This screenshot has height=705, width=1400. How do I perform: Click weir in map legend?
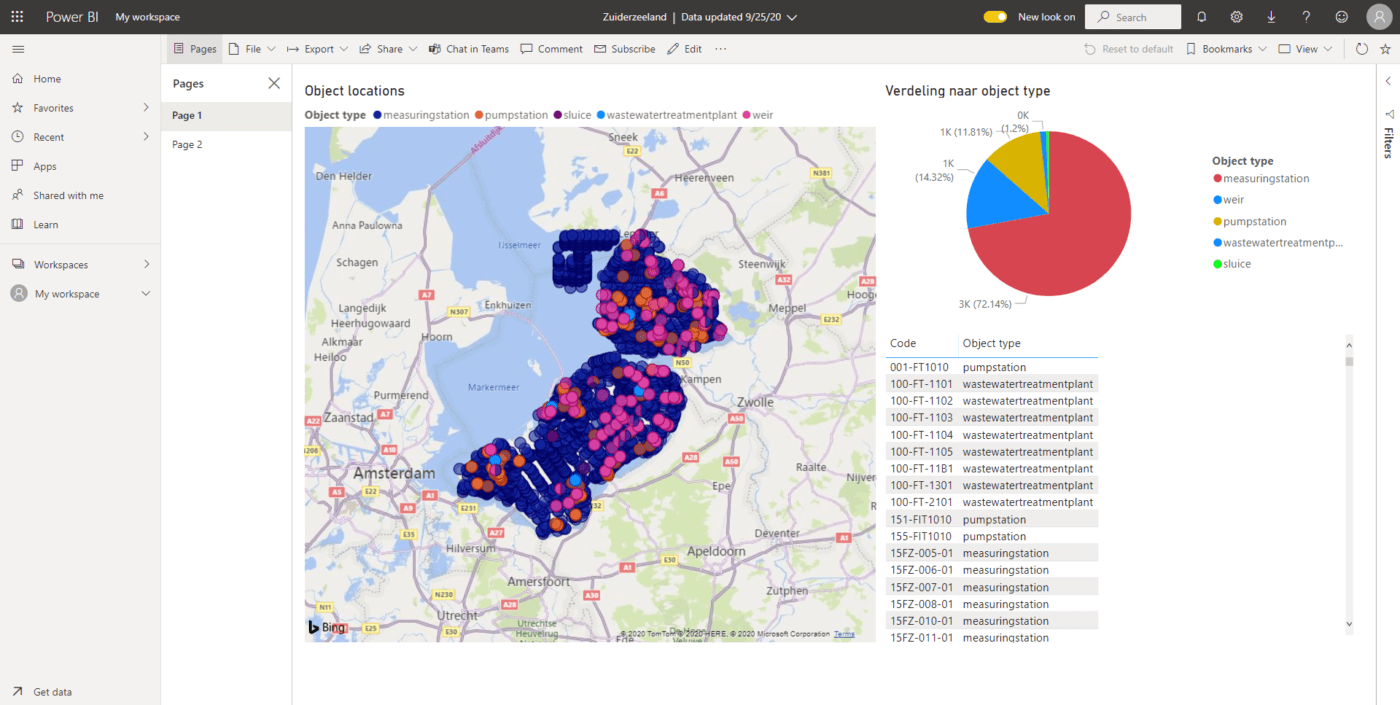756,115
